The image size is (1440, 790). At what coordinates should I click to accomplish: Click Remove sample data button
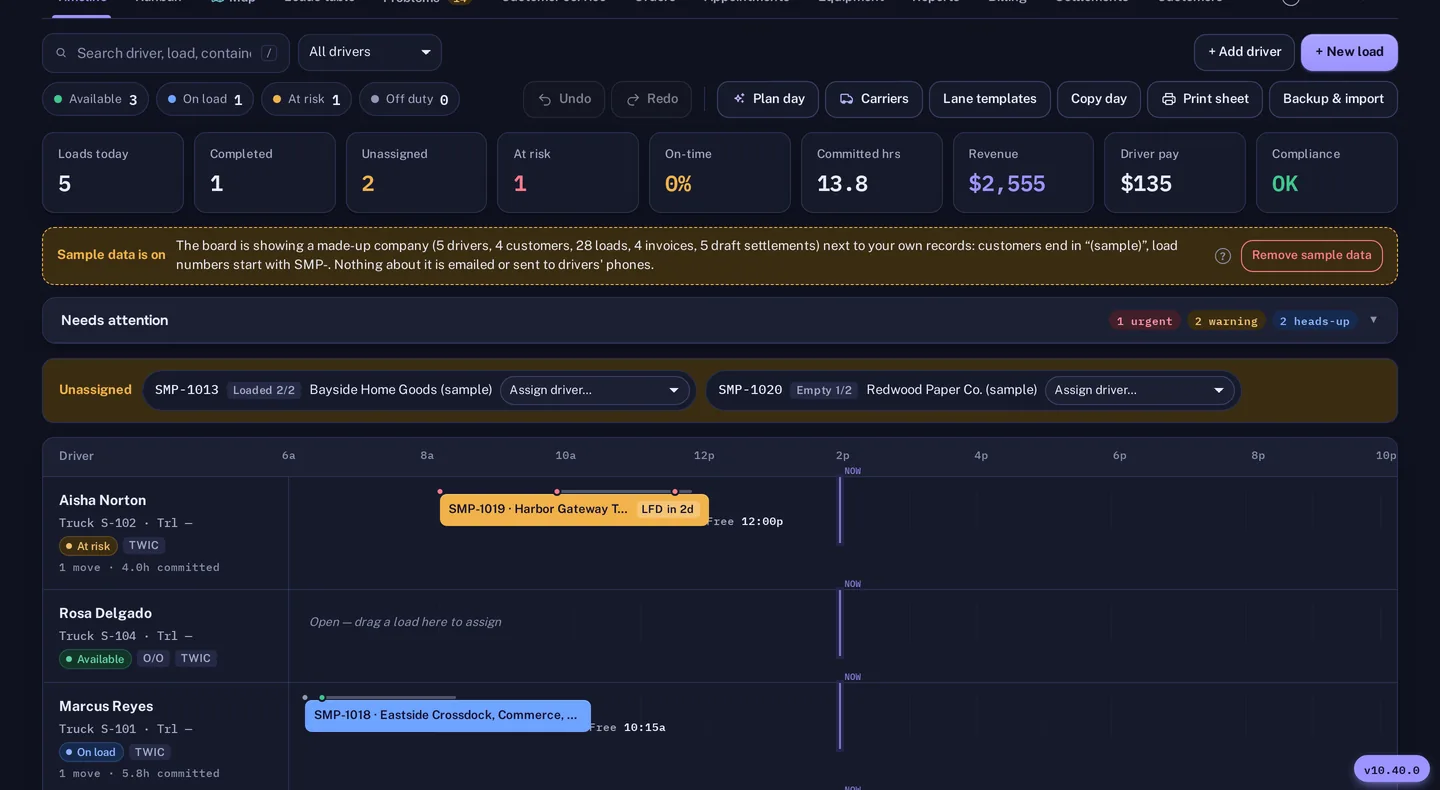pyautogui.click(x=1312, y=256)
